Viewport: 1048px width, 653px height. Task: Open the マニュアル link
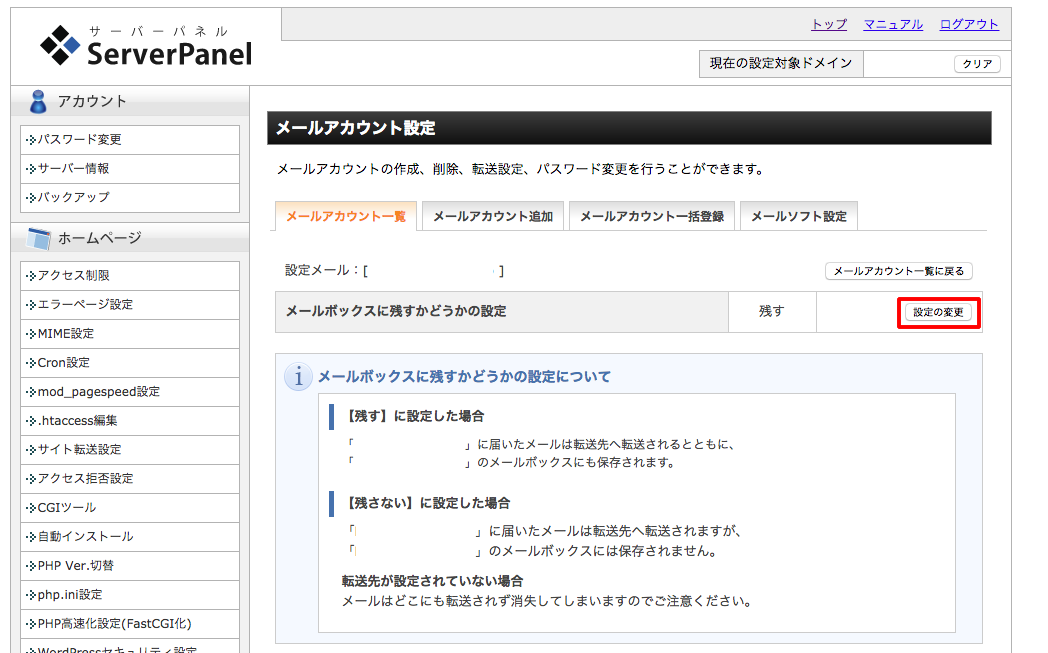click(892, 24)
